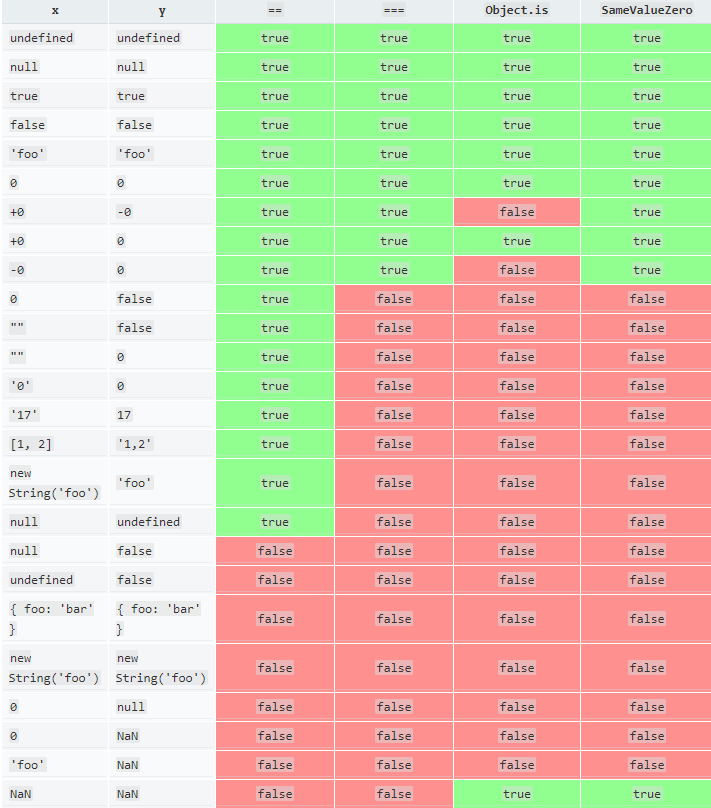Click true under Object.is in NaN NaN row
711x808 pixels.
click(x=517, y=794)
